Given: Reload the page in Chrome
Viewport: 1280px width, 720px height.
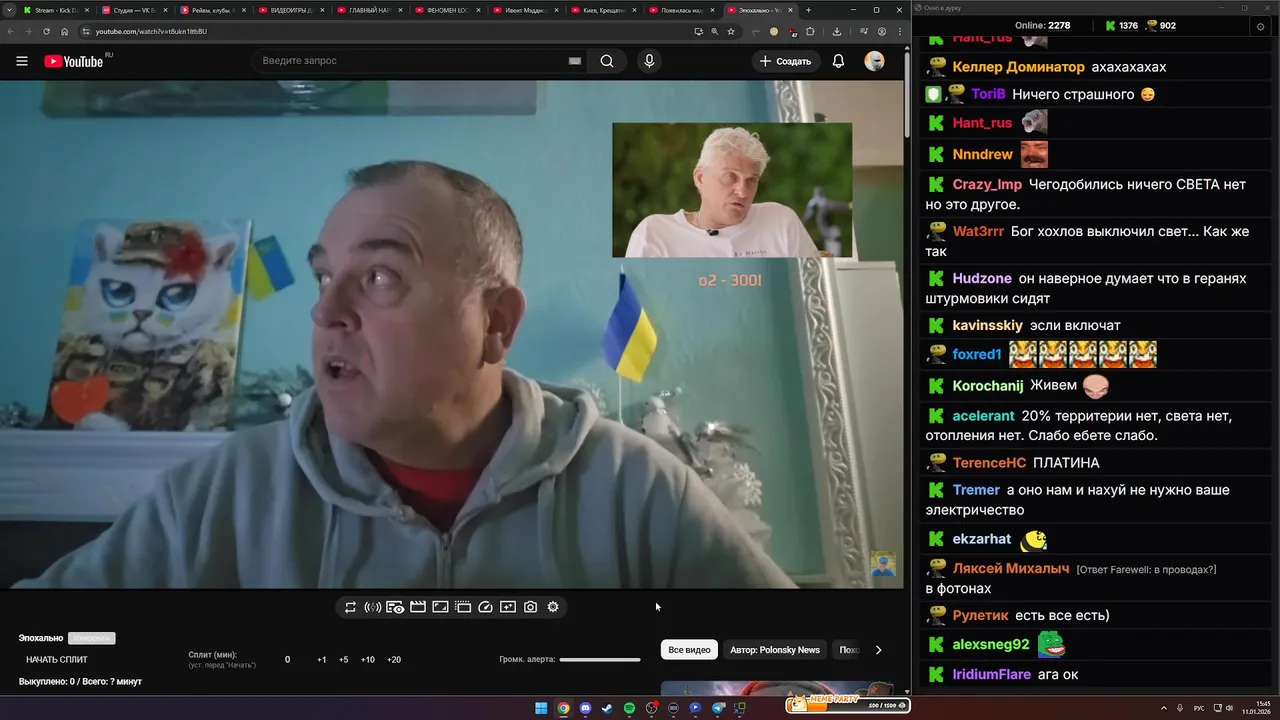Looking at the screenshot, I should point(46,31).
